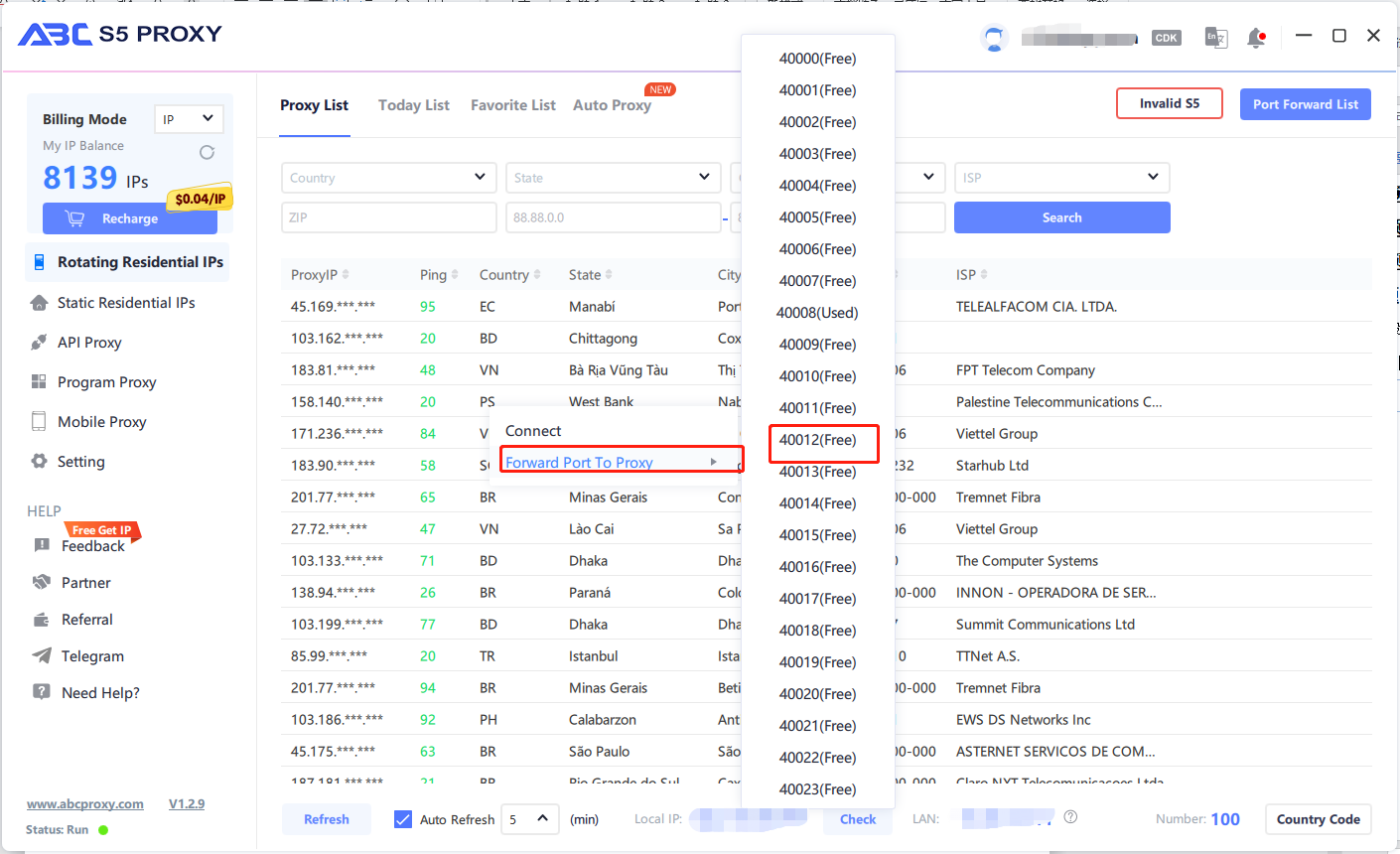Click the Free Get IP badge
The height and width of the screenshot is (854, 1400).
pos(102,530)
